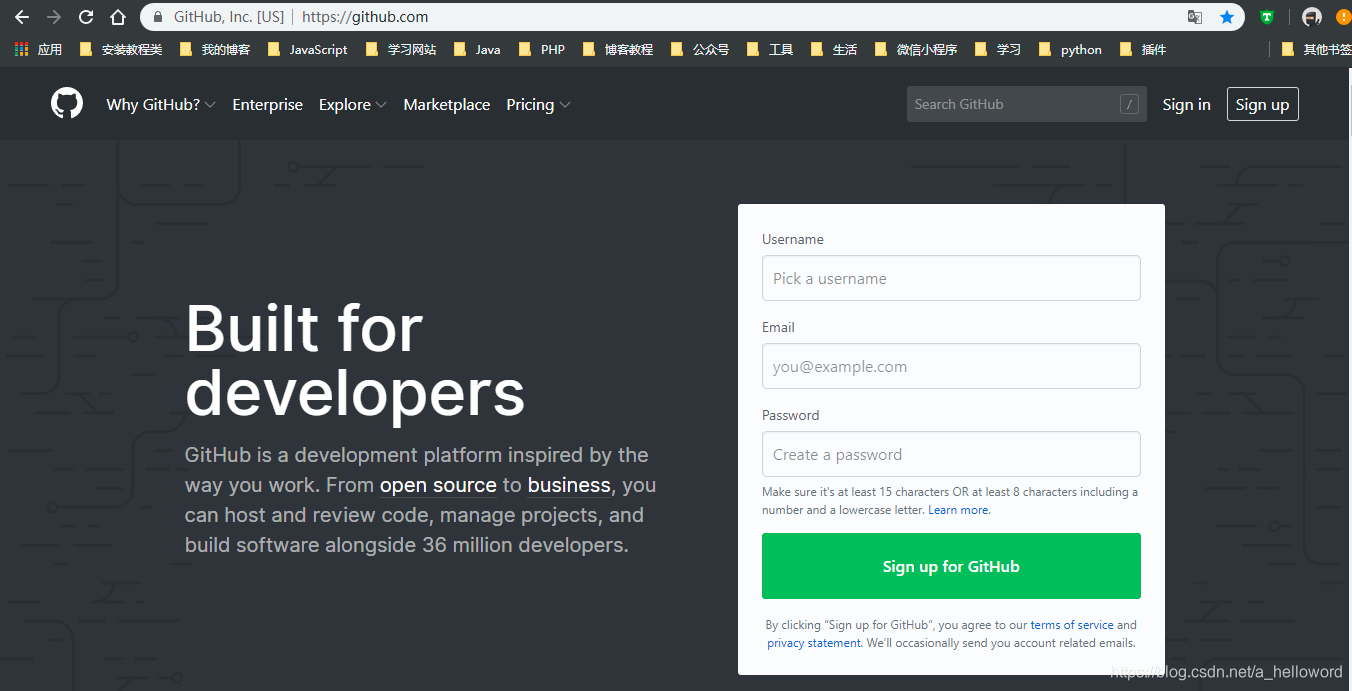Open the 学习 bookmark folder
Screen dimensions: 1352x691
pos(998,49)
